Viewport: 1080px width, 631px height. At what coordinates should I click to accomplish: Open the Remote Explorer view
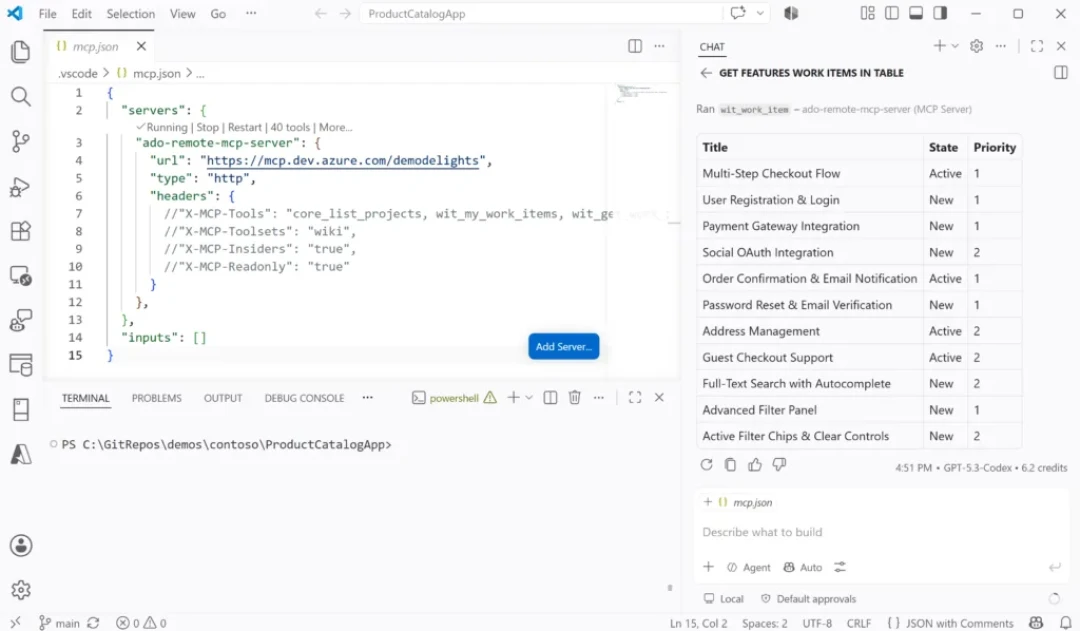pyautogui.click(x=21, y=276)
